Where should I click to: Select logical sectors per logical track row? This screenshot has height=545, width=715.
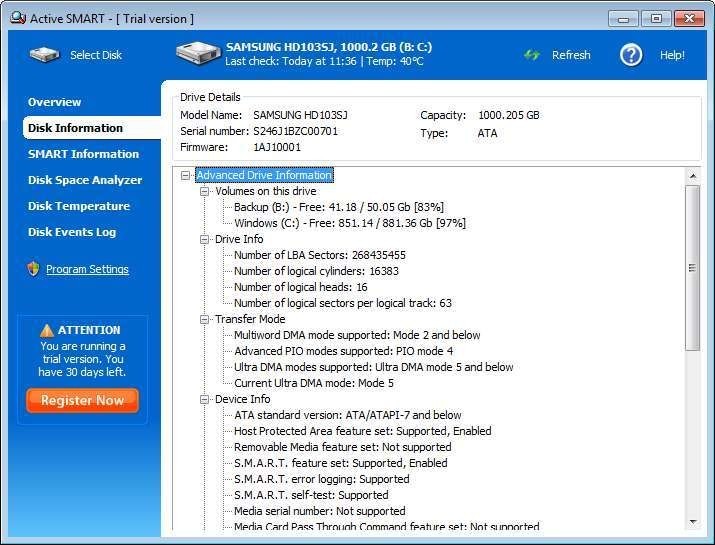(342, 303)
